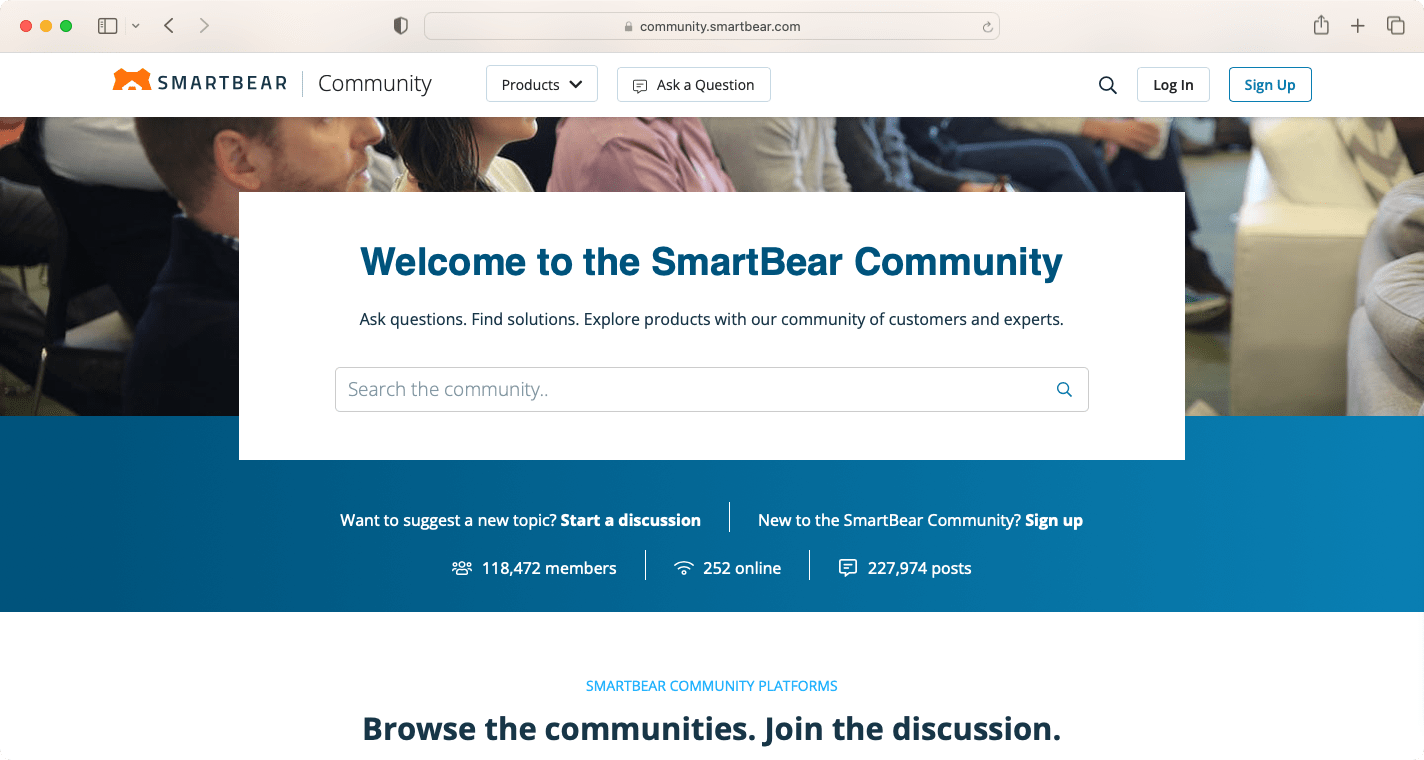Click Browse the communities heading

point(711,729)
